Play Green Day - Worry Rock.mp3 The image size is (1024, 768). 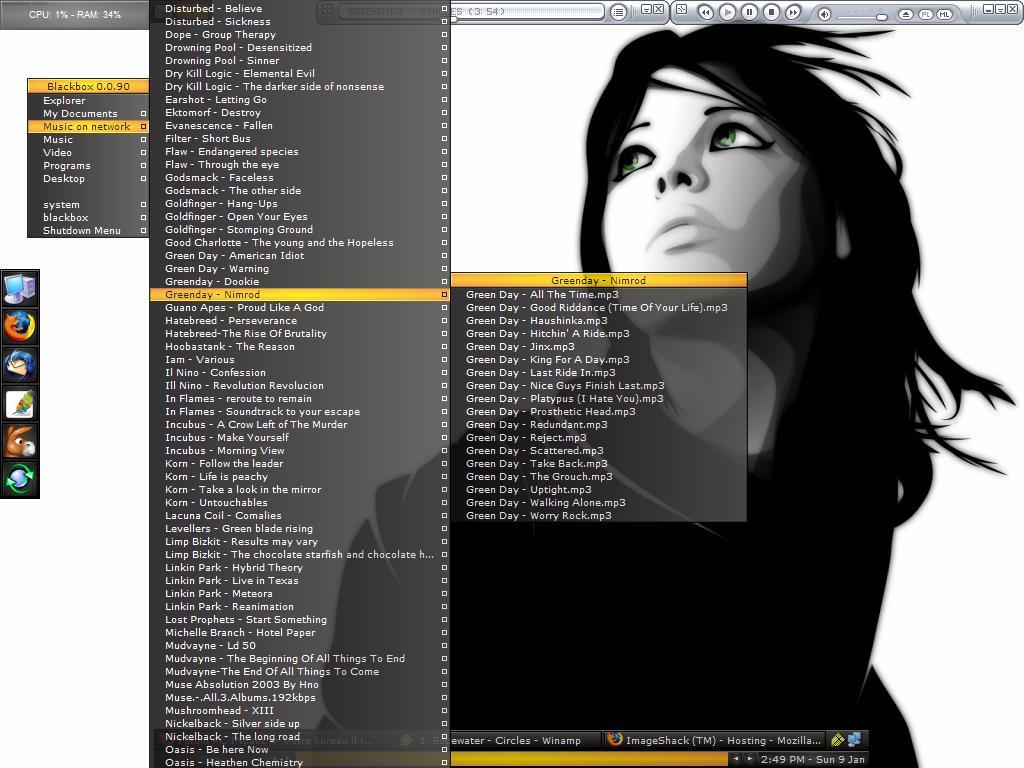pos(598,516)
